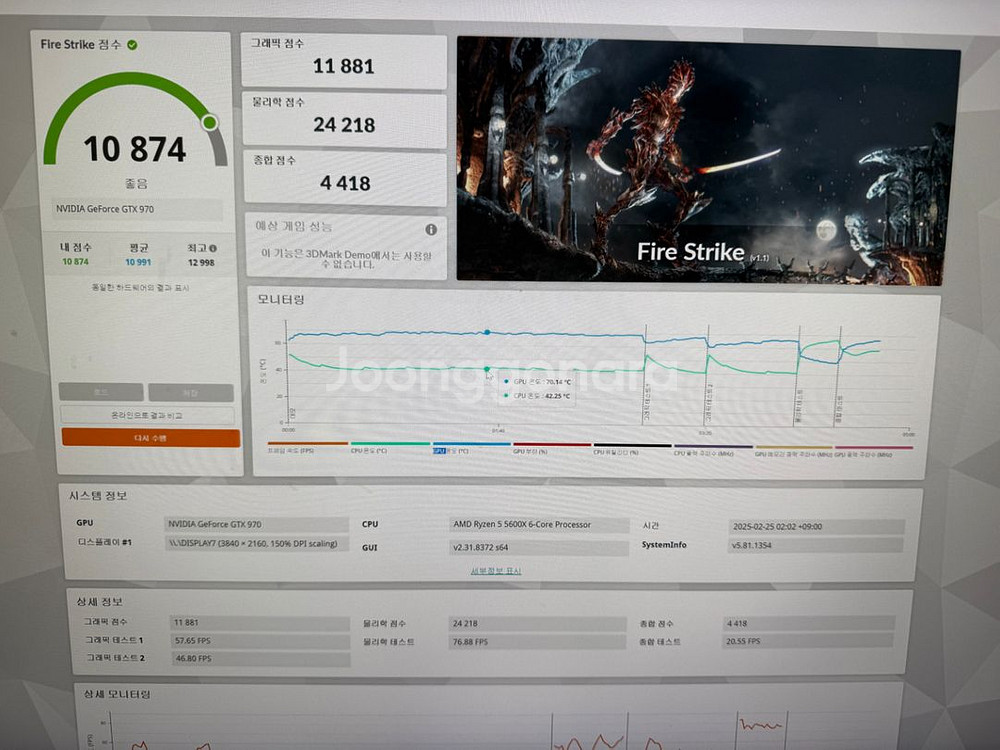The height and width of the screenshot is (750, 1000).
Task: Click 최고 value 12 998
Action: 201,263
